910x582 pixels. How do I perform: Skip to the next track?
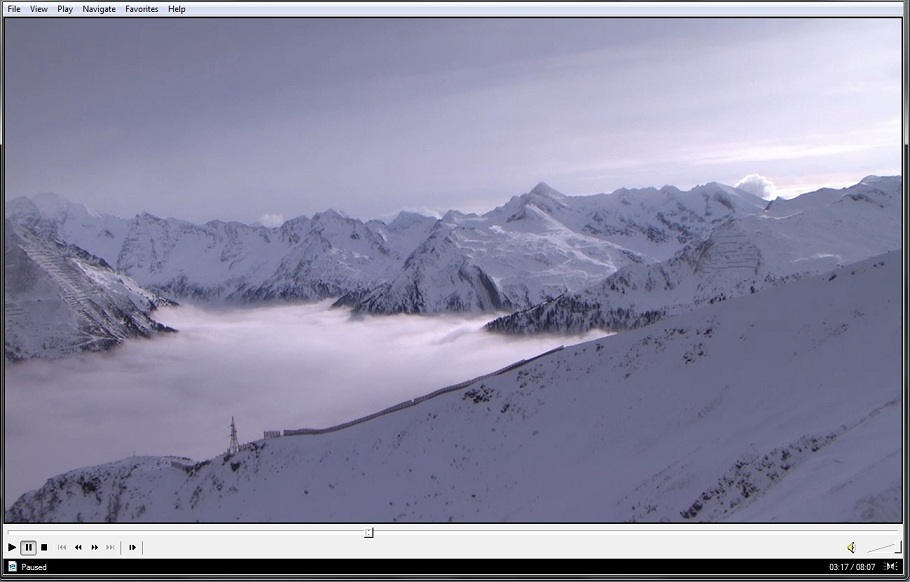(110, 547)
